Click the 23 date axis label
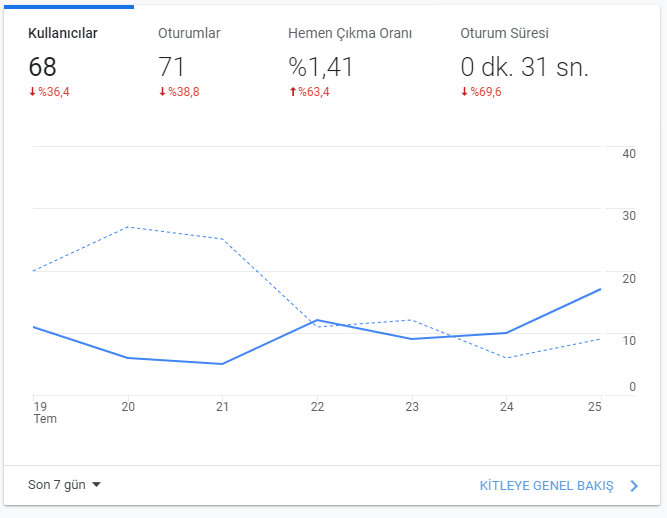This screenshot has height=518, width=667. [x=412, y=407]
